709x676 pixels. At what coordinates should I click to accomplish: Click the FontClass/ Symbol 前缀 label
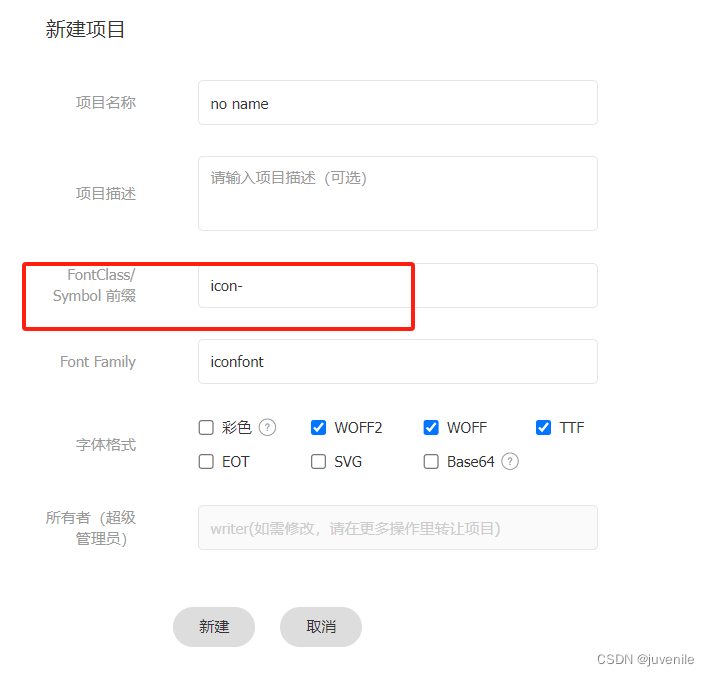coord(95,285)
